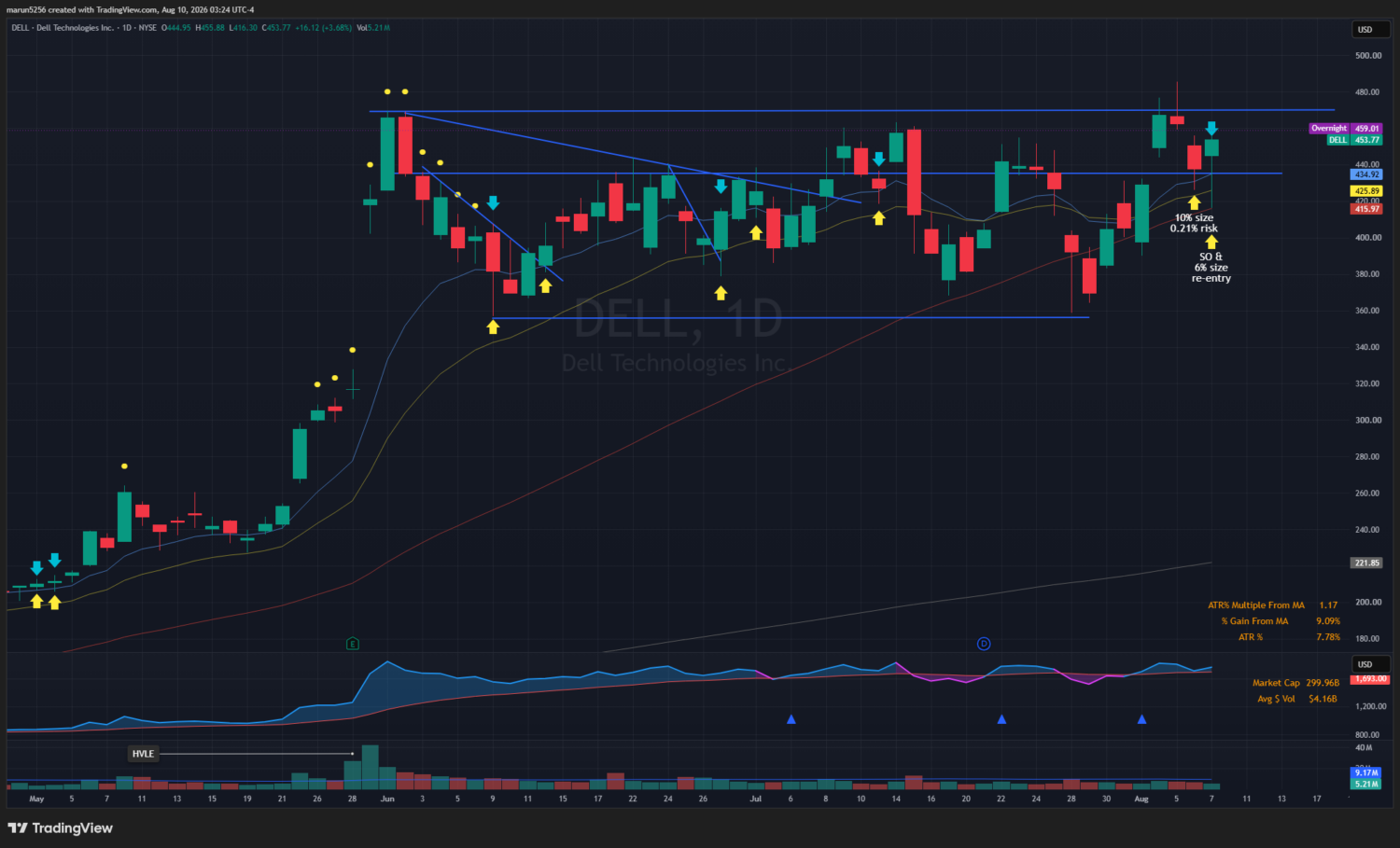Click the green E earnings marker
Screen dimensions: 1400x848
tap(352, 644)
